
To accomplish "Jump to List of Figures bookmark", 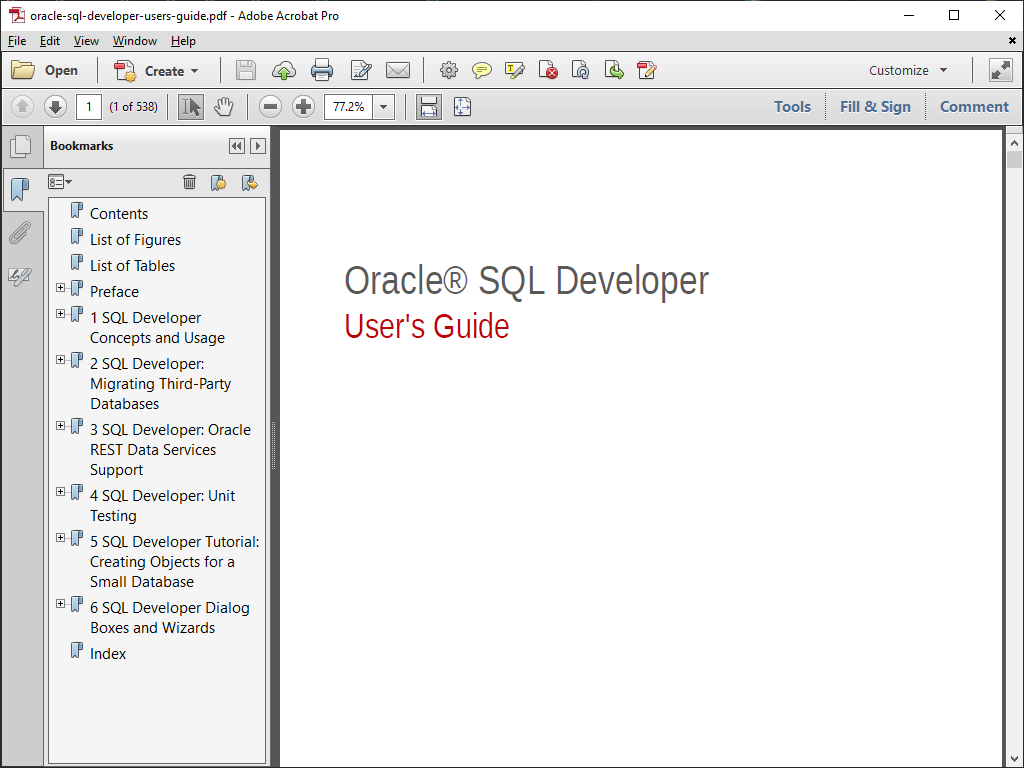I will click(x=135, y=240).
